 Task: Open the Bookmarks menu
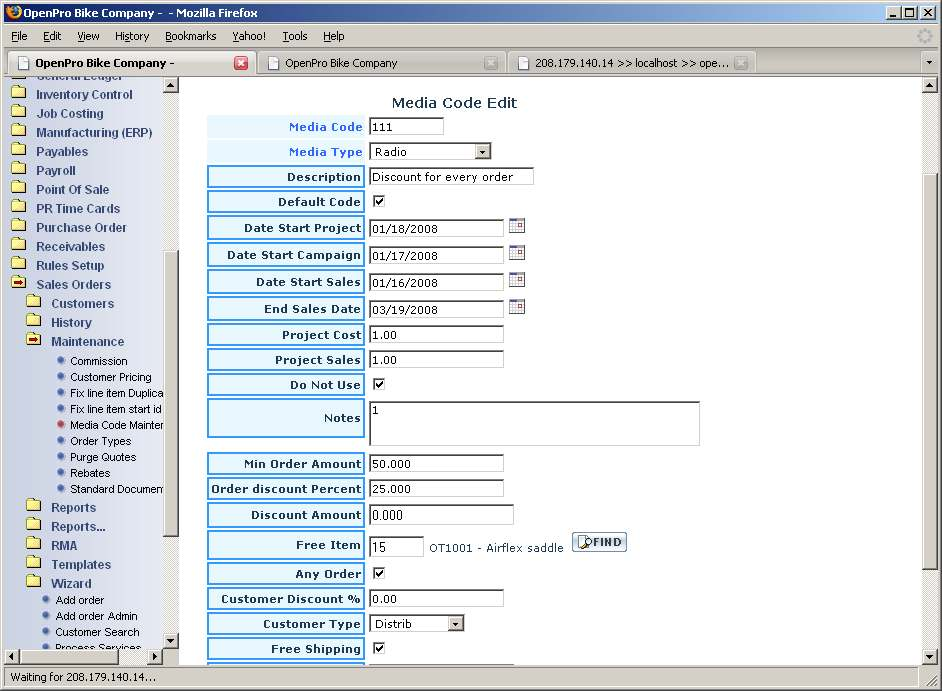[x=190, y=36]
